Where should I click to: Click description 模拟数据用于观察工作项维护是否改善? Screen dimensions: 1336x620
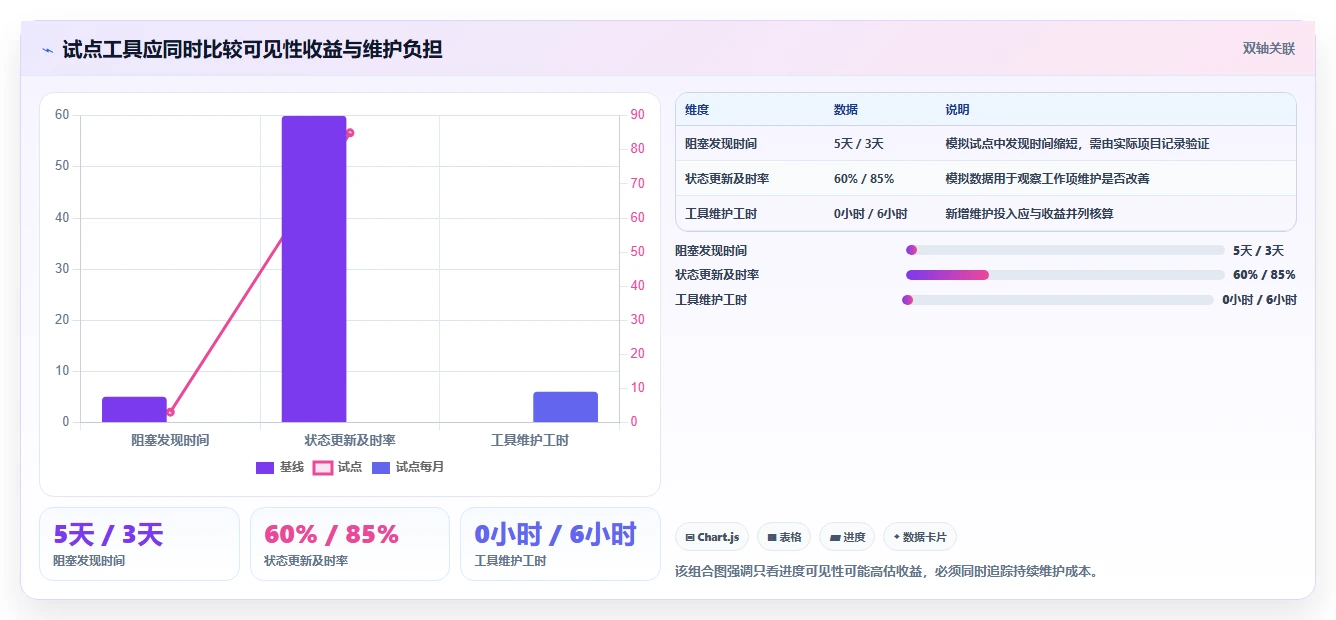click(x=1047, y=179)
